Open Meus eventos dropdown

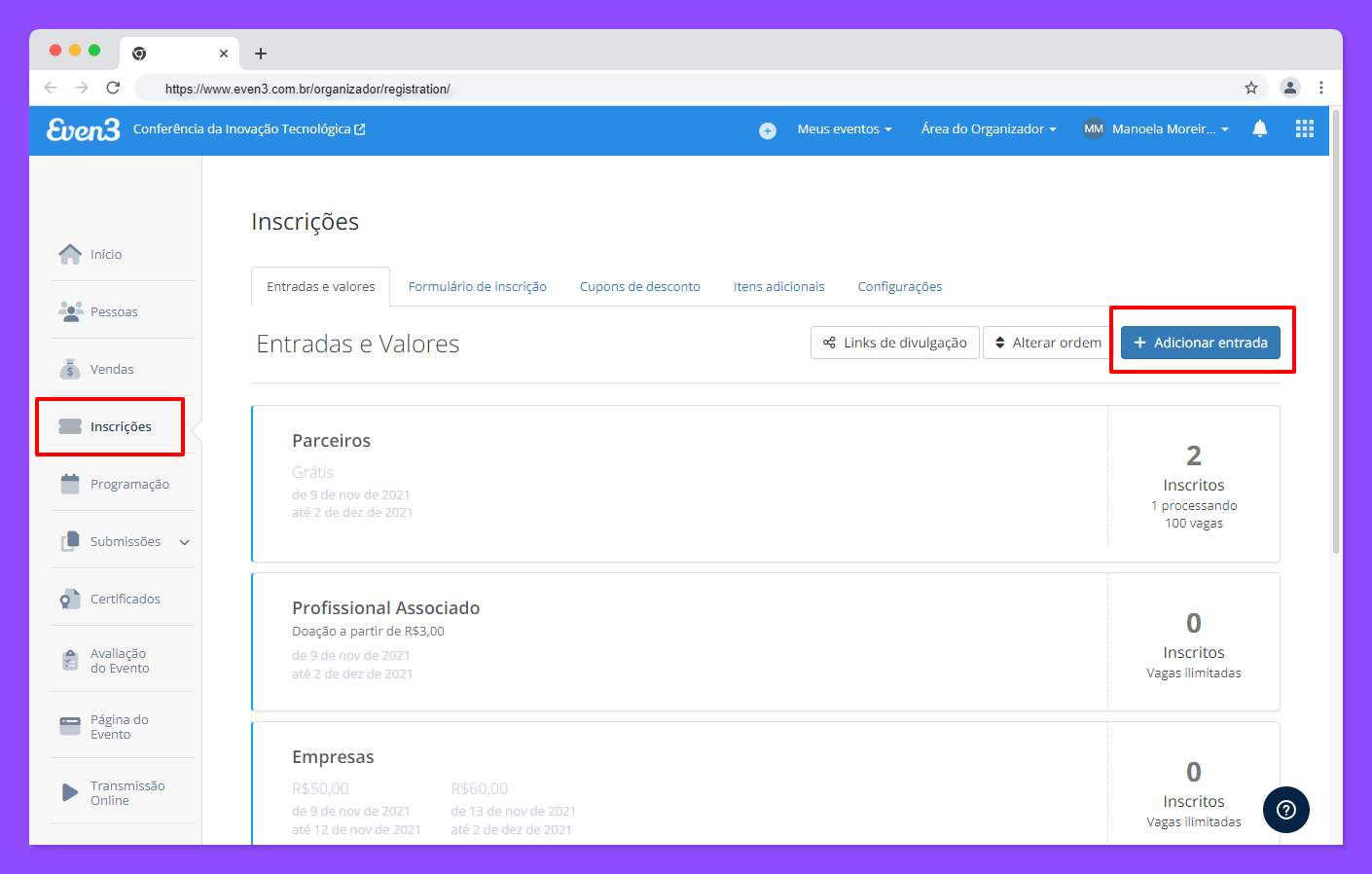[x=845, y=128]
